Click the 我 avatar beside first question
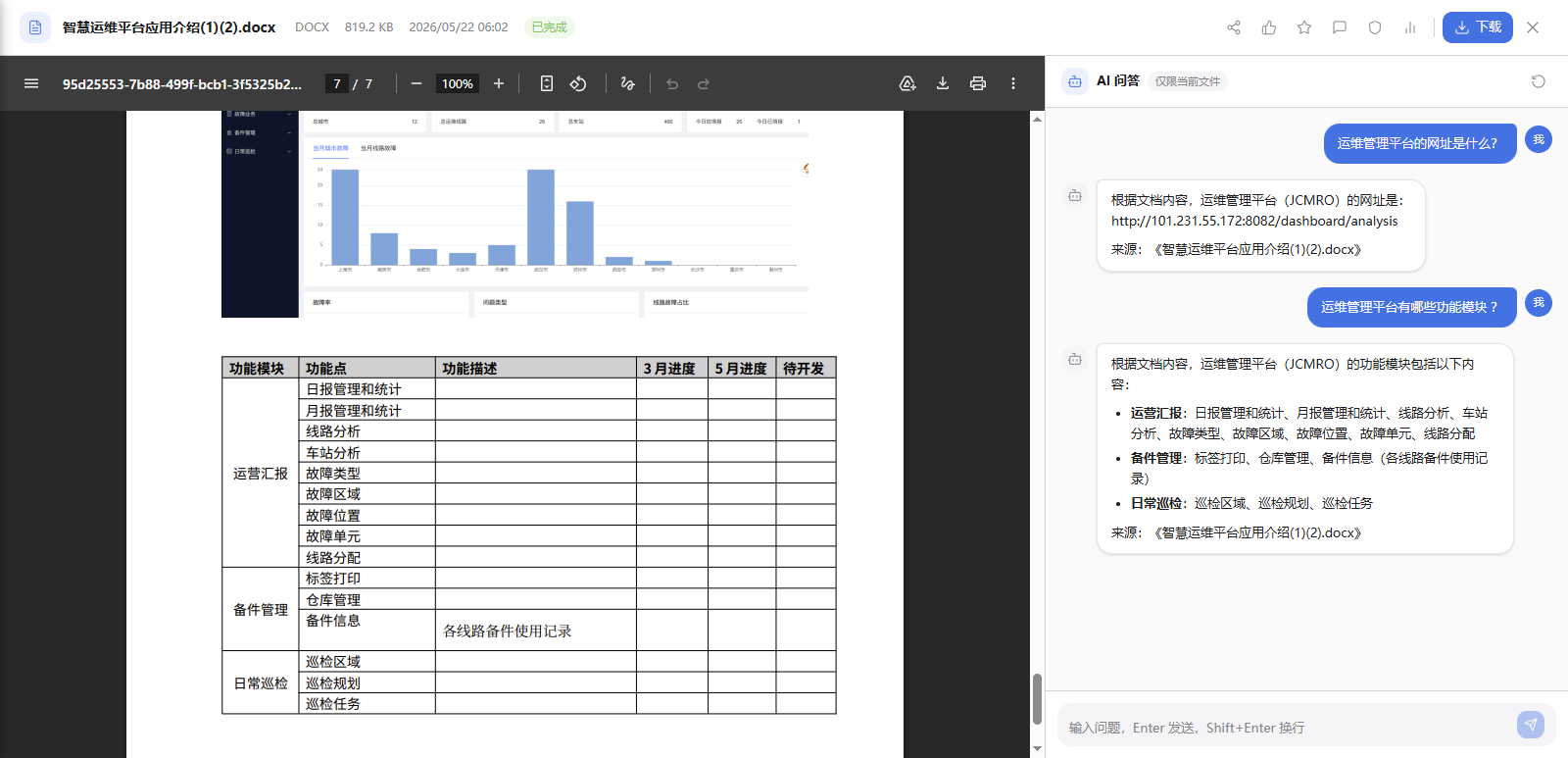Screen dimensions: 1568x758 point(1539,139)
